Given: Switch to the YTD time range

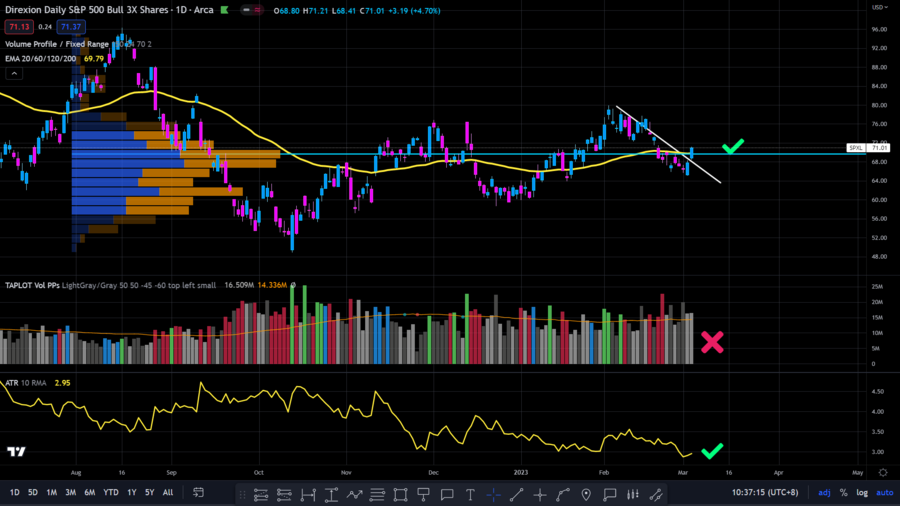Looking at the screenshot, I should point(110,493).
